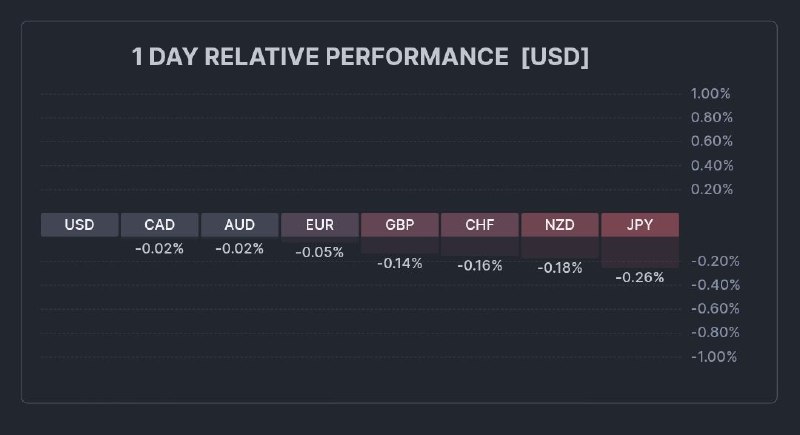Viewport: 800px width, 435px height.
Task: Click the chart title 1 Day Relative Performance
Action: (x=361, y=57)
